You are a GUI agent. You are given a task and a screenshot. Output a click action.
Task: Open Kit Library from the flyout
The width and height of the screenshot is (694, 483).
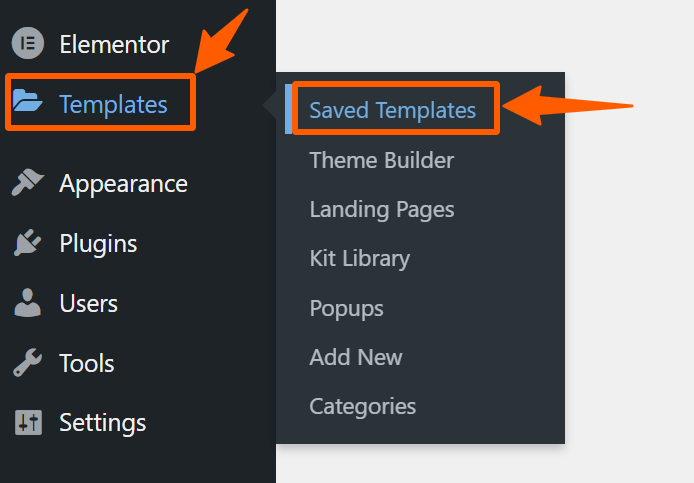coord(360,259)
